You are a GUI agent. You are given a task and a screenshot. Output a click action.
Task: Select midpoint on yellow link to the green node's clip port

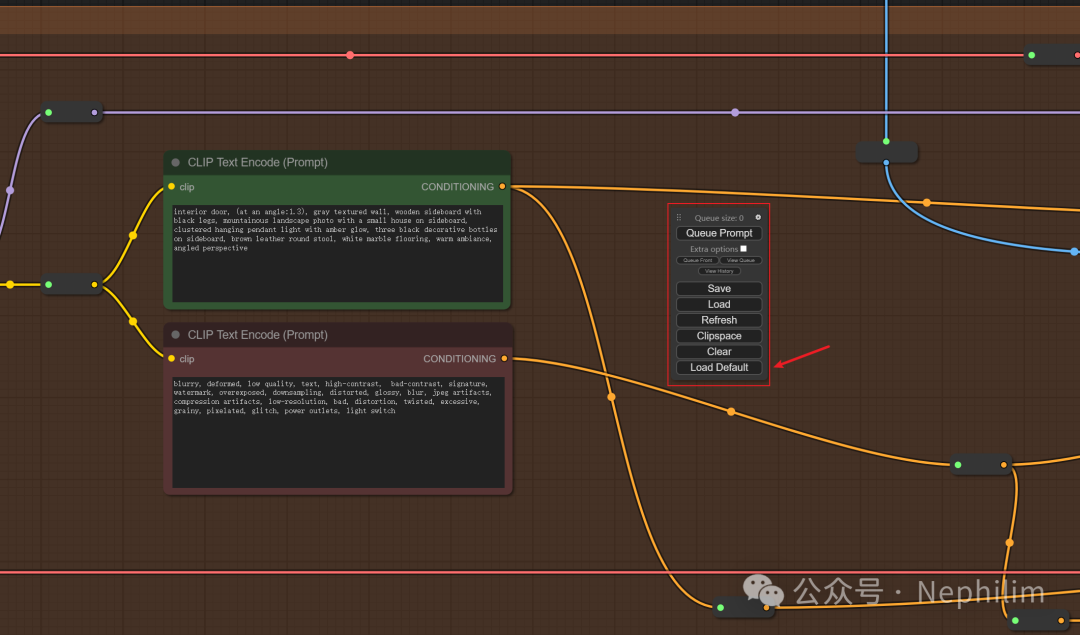(133, 236)
